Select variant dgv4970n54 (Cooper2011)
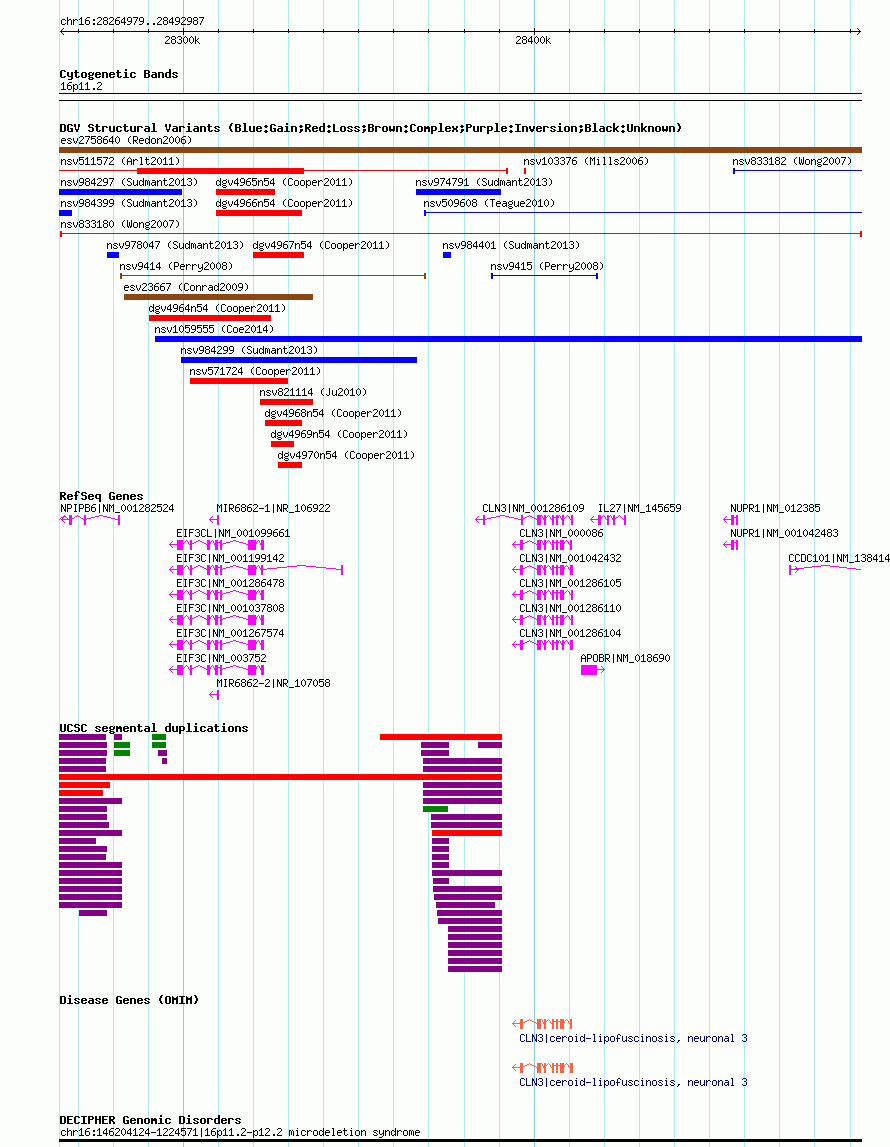 tap(346, 456)
